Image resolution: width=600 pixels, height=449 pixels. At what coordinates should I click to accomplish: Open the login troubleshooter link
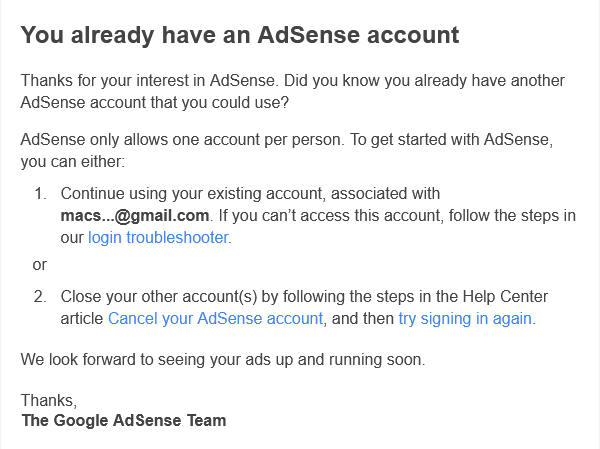click(x=159, y=238)
